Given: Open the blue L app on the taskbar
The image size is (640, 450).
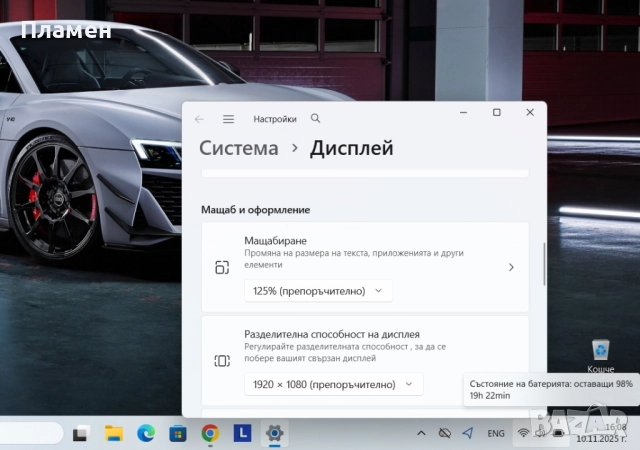Looking at the screenshot, I should coord(242,433).
